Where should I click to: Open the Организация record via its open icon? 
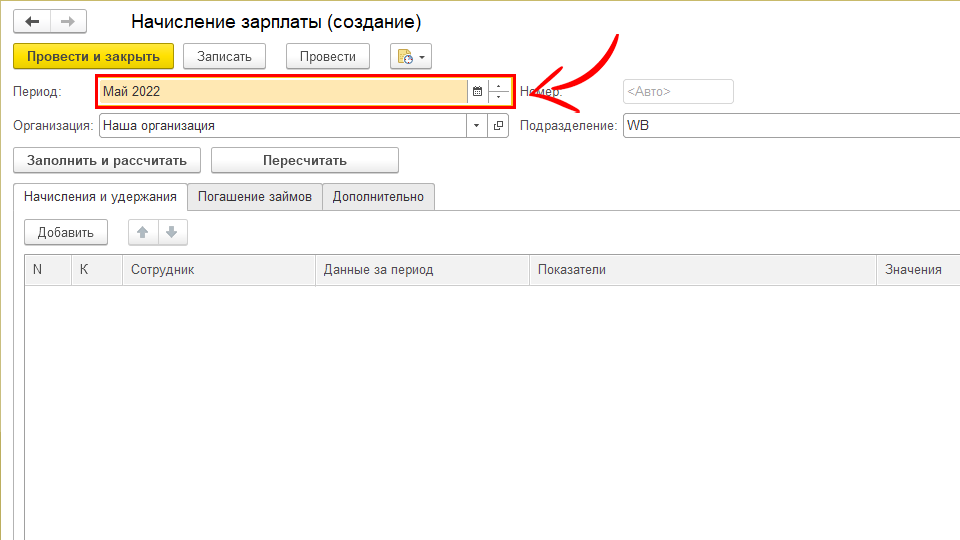pos(499,126)
